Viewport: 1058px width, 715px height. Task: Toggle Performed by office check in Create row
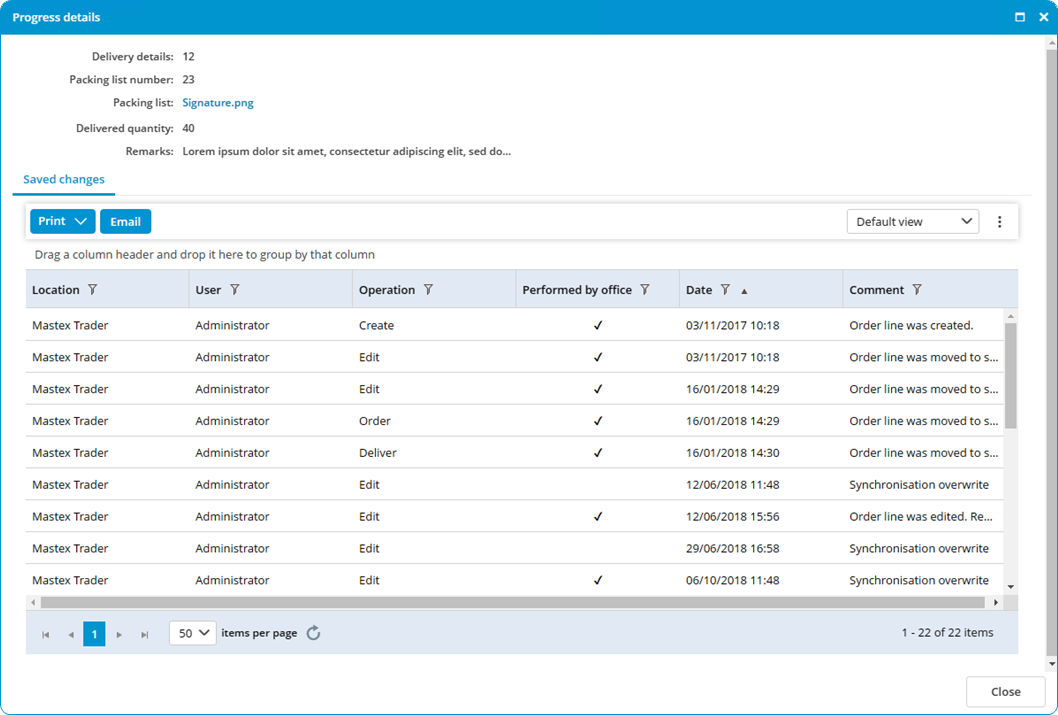pos(598,325)
